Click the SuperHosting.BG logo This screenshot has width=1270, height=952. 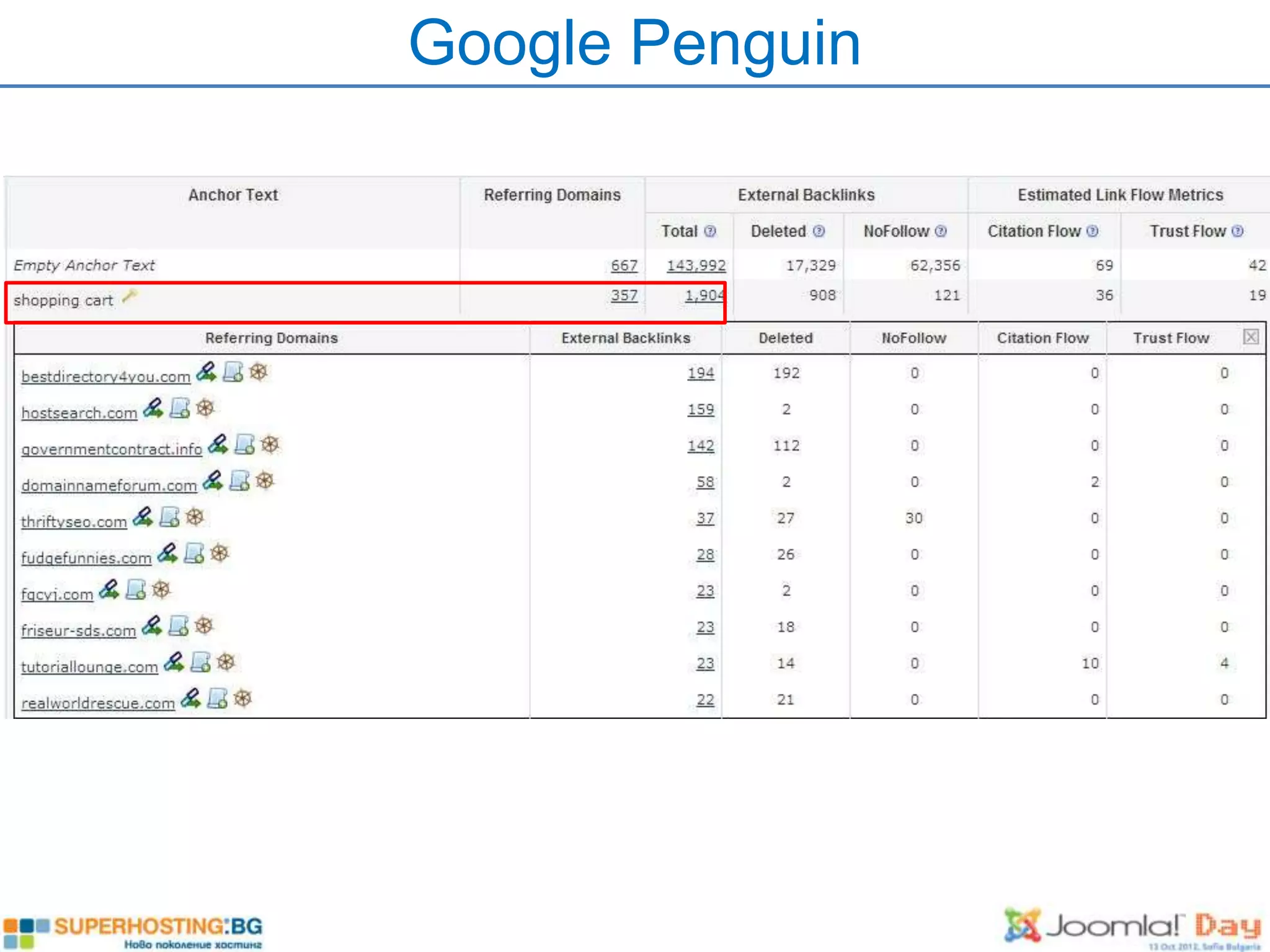pyautogui.click(x=133, y=933)
